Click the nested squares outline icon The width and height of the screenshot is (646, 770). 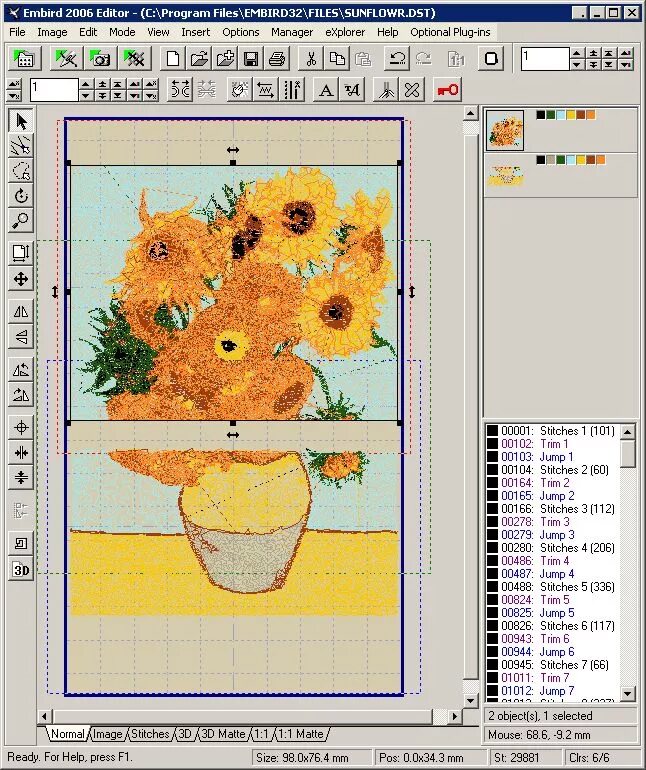coord(21,544)
